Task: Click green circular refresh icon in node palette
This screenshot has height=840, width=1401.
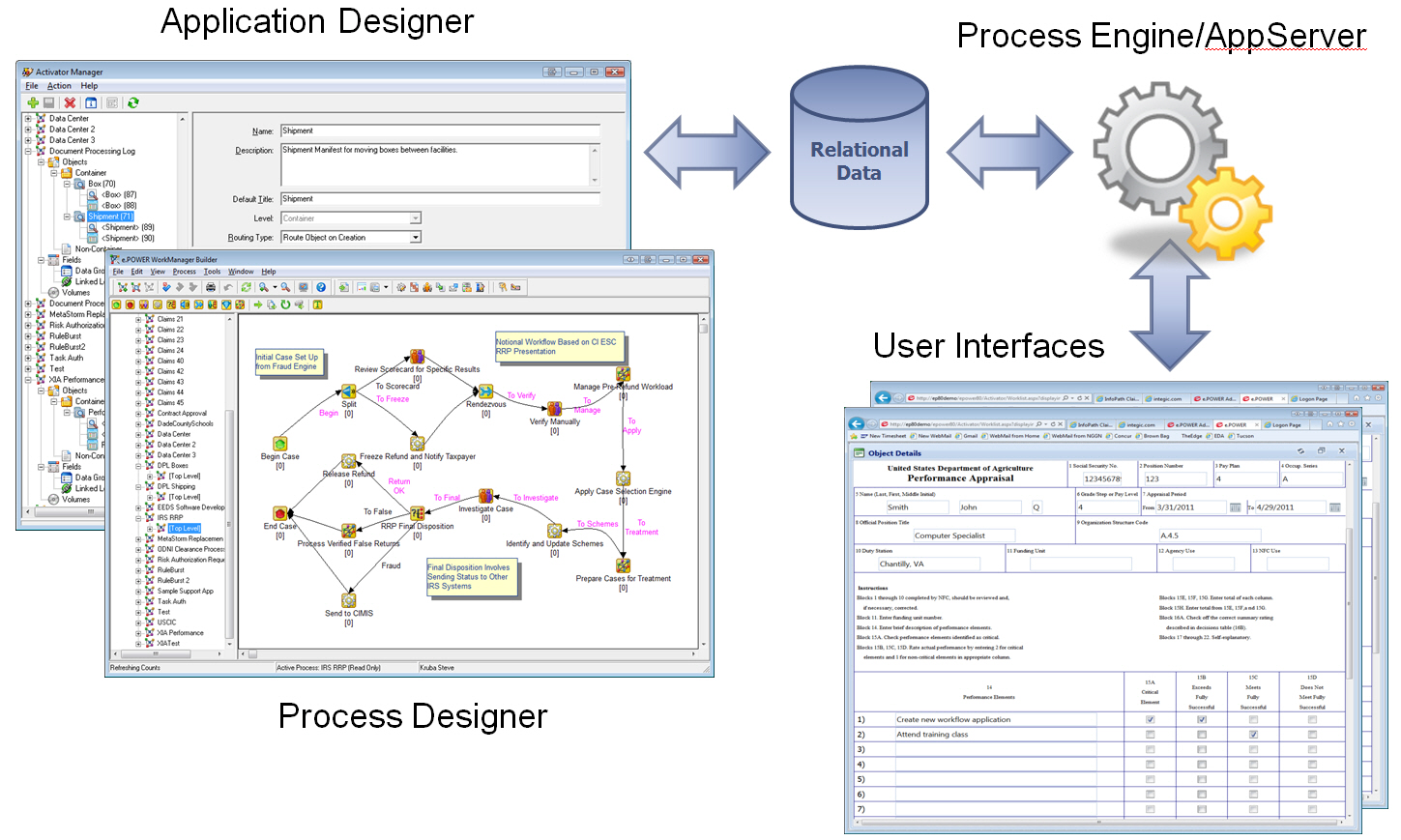Action: coord(285,304)
